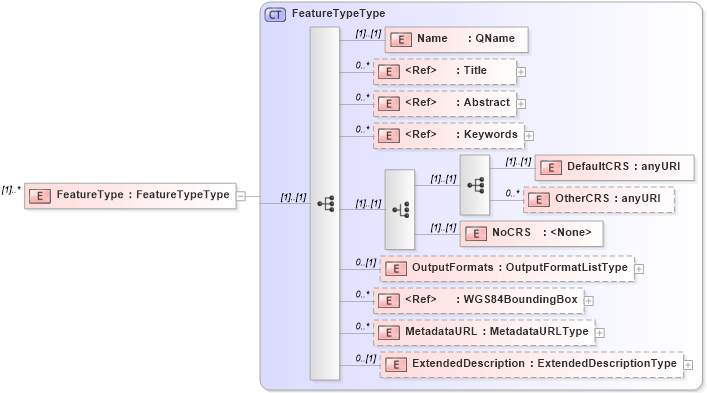Click the OtherCRS : anyURI label
707x393 pixels.
coord(608,198)
